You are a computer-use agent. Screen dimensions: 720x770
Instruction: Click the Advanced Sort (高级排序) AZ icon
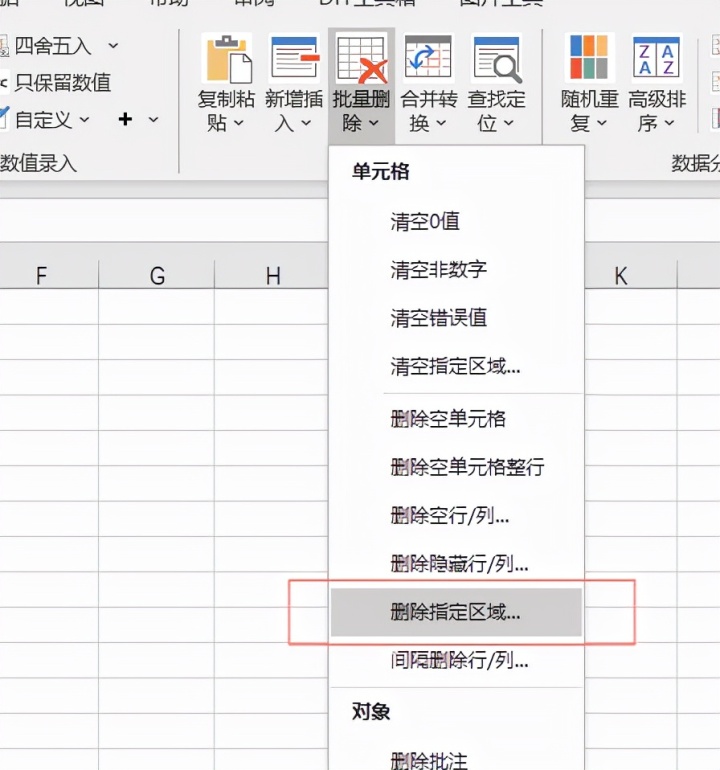coord(657,58)
